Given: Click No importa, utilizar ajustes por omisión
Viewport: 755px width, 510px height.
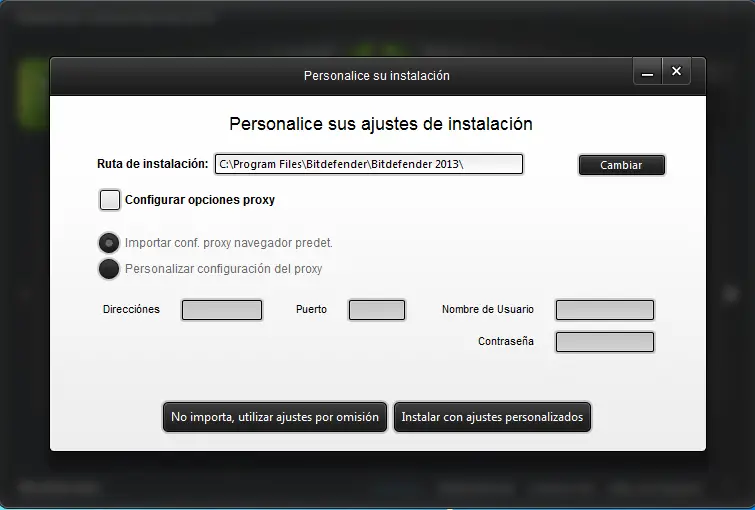Looking at the screenshot, I should (x=275, y=417).
